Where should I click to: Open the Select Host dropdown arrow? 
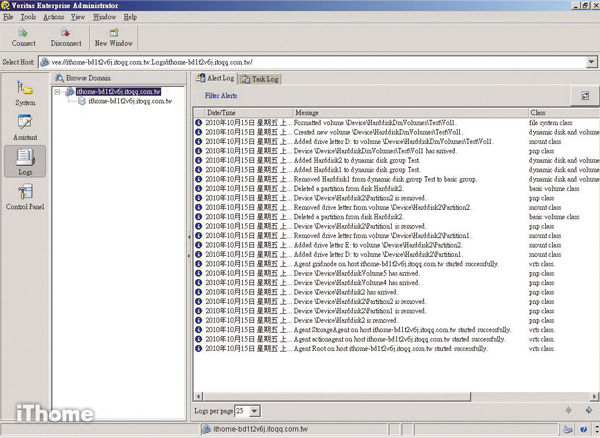tap(589, 62)
